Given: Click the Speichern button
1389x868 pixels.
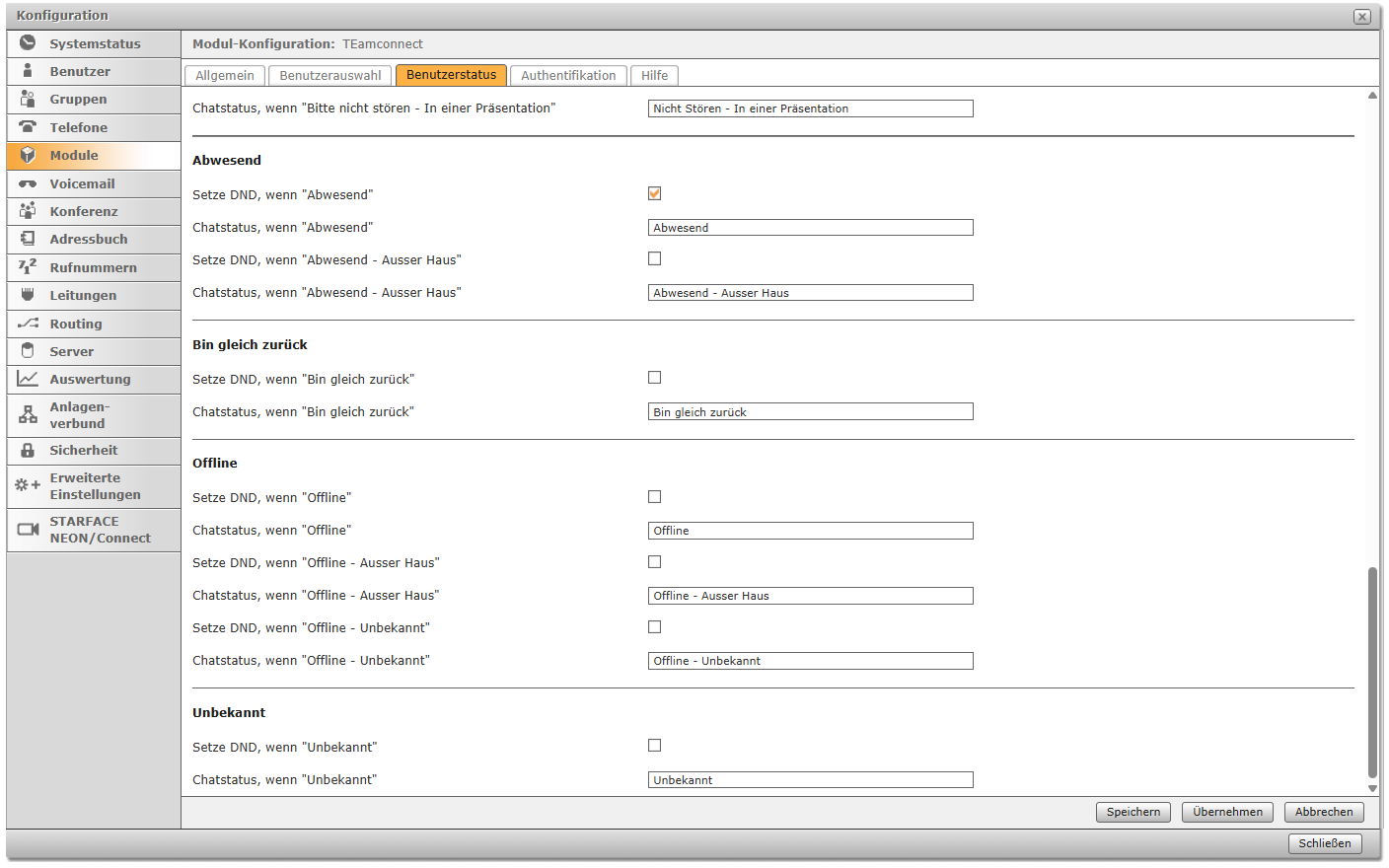Looking at the screenshot, I should coord(1133,812).
